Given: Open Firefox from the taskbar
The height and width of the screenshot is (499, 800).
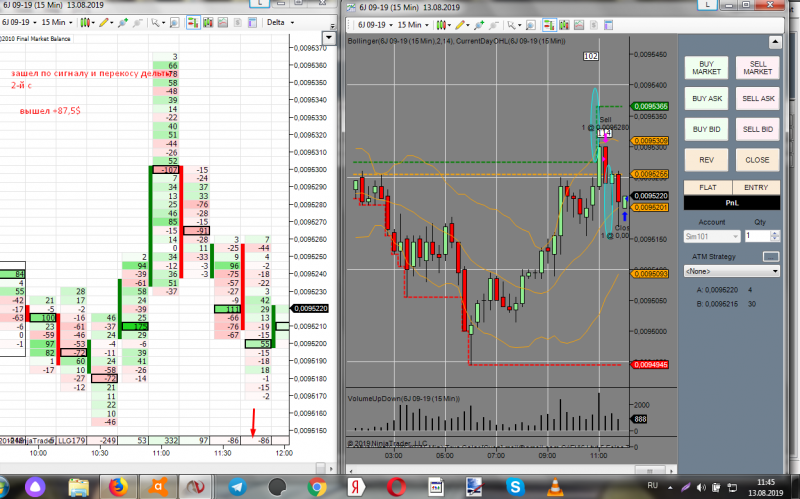Looking at the screenshot, I should (117, 487).
